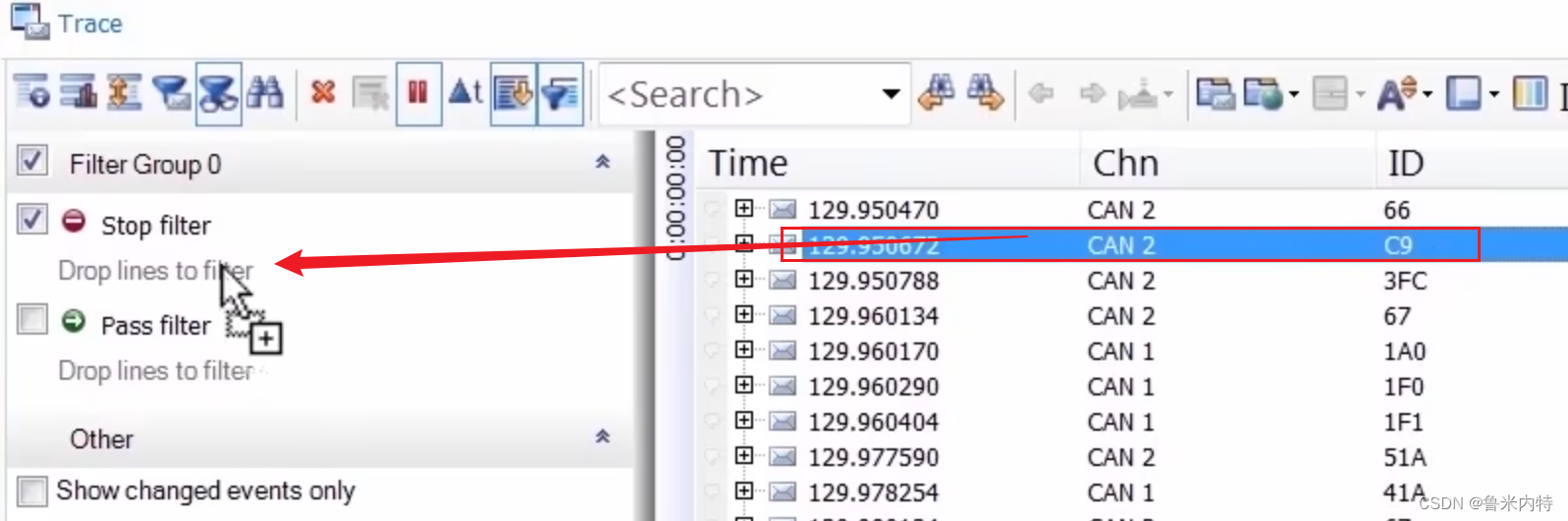Click the red pause button
This screenshot has height=521, width=1568.
click(418, 93)
